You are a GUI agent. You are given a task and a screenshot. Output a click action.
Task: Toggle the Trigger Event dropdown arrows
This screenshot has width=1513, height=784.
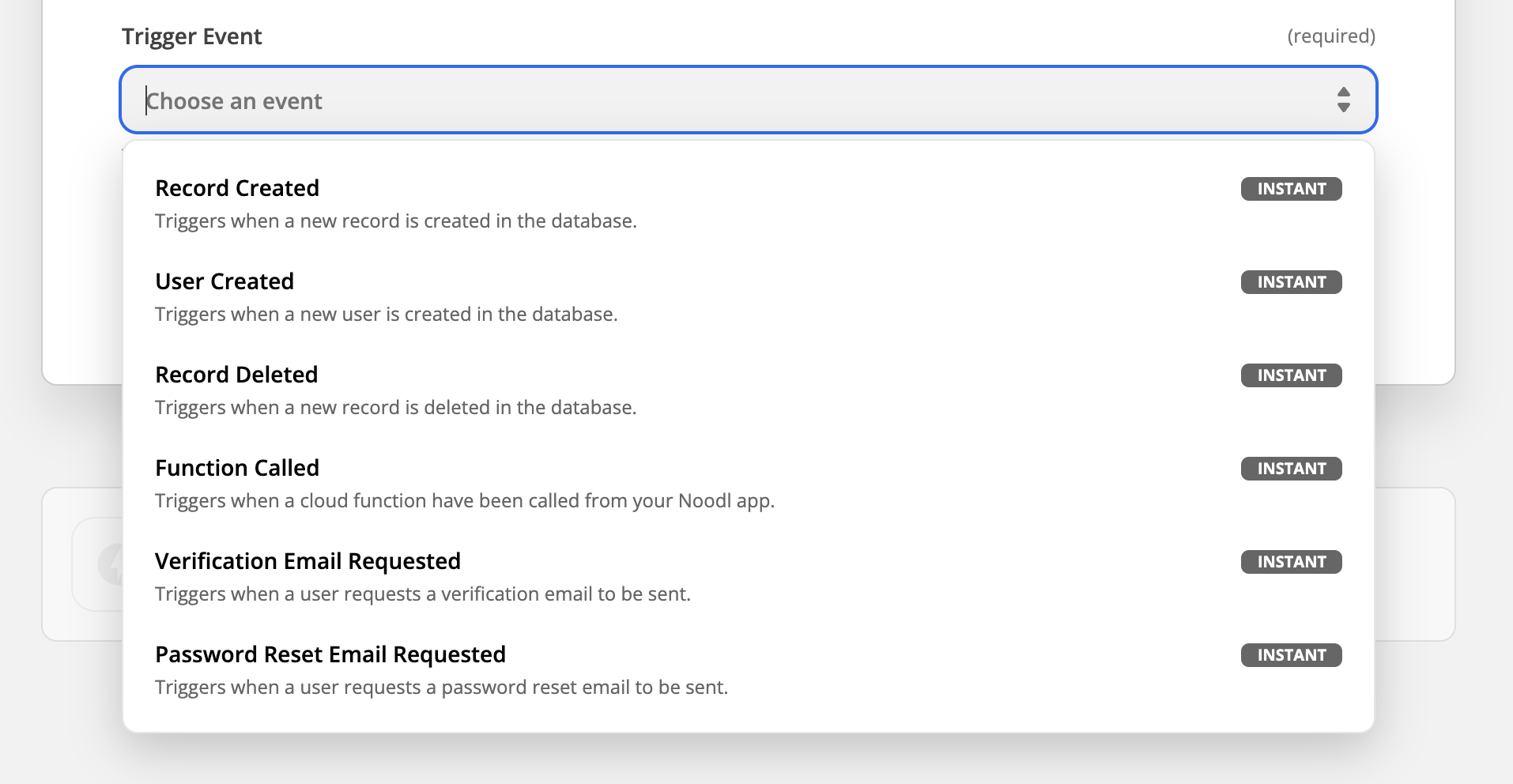pyautogui.click(x=1343, y=100)
